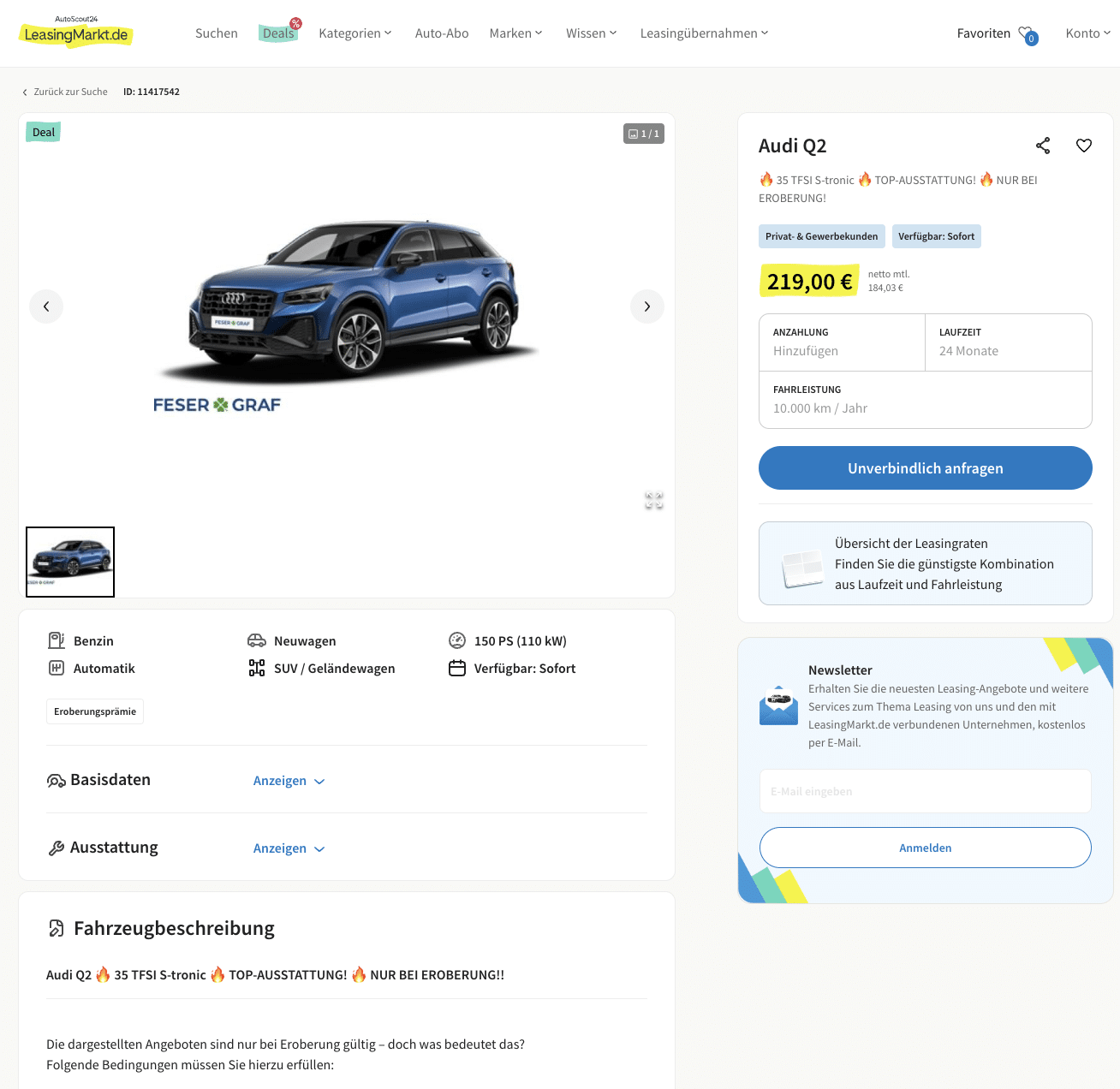
Task: Click the green Deal badge on image
Action: pyautogui.click(x=43, y=132)
